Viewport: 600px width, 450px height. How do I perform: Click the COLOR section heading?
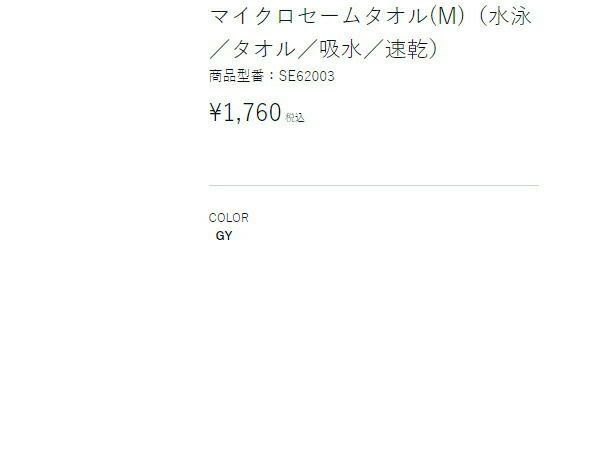(x=228, y=218)
